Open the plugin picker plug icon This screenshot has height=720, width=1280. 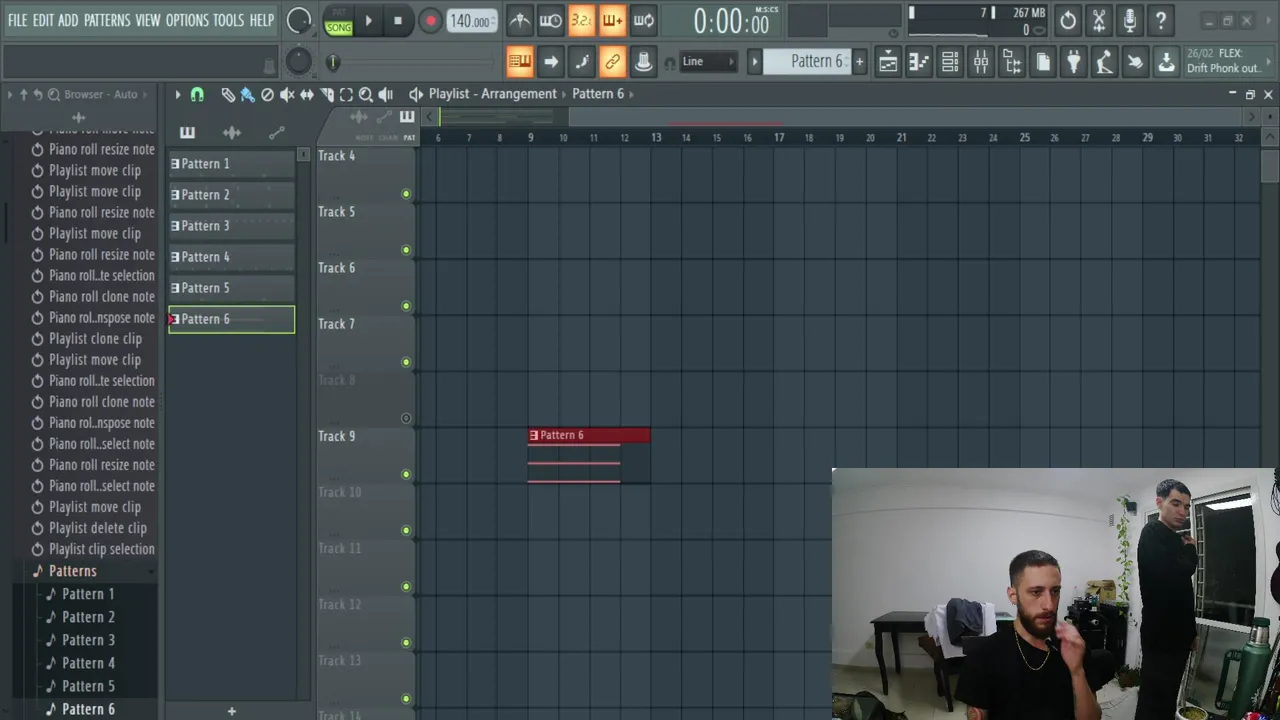pyautogui.click(x=1073, y=62)
